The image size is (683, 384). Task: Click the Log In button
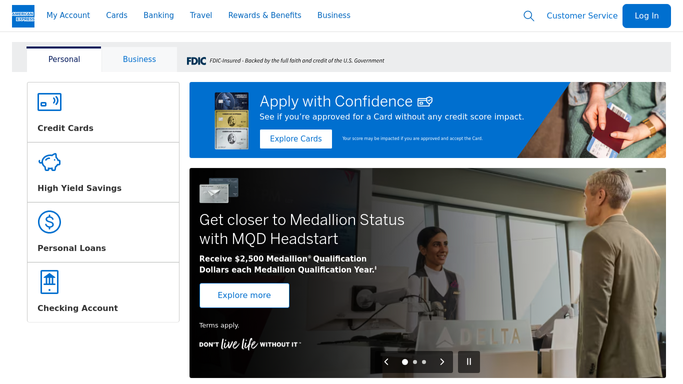[x=646, y=16]
